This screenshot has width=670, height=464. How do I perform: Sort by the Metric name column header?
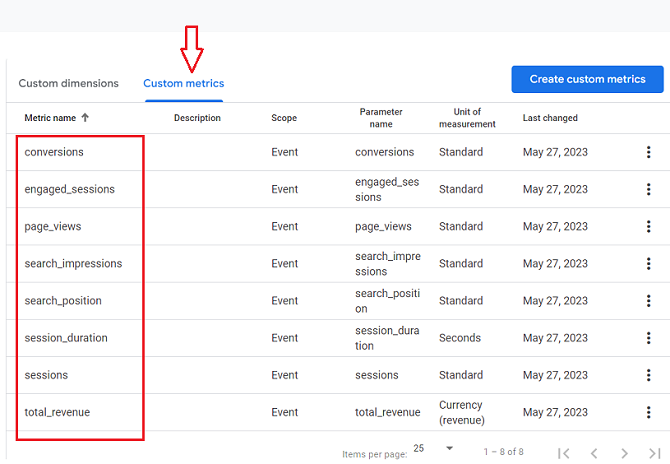pos(50,118)
